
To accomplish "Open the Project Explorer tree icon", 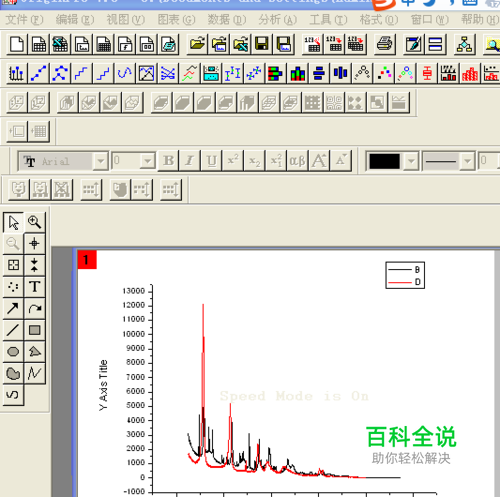I will click(x=465, y=44).
